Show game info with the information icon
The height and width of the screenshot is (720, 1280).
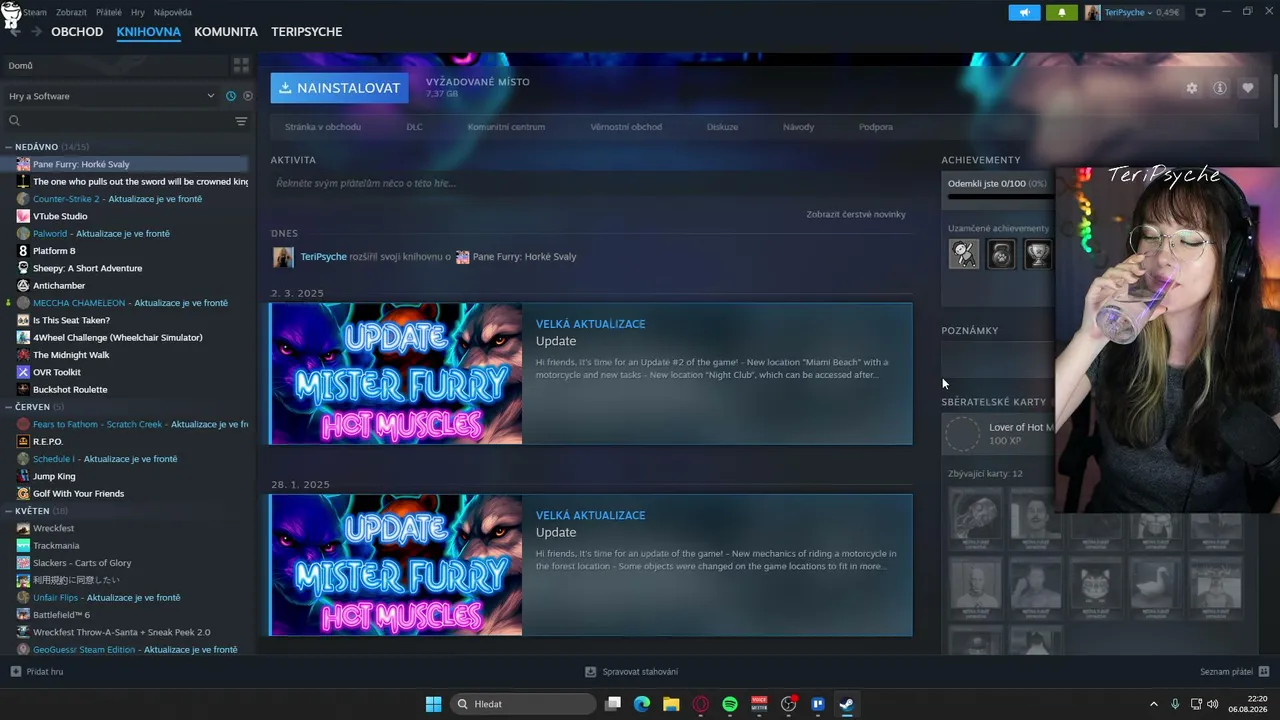pyautogui.click(x=1219, y=88)
